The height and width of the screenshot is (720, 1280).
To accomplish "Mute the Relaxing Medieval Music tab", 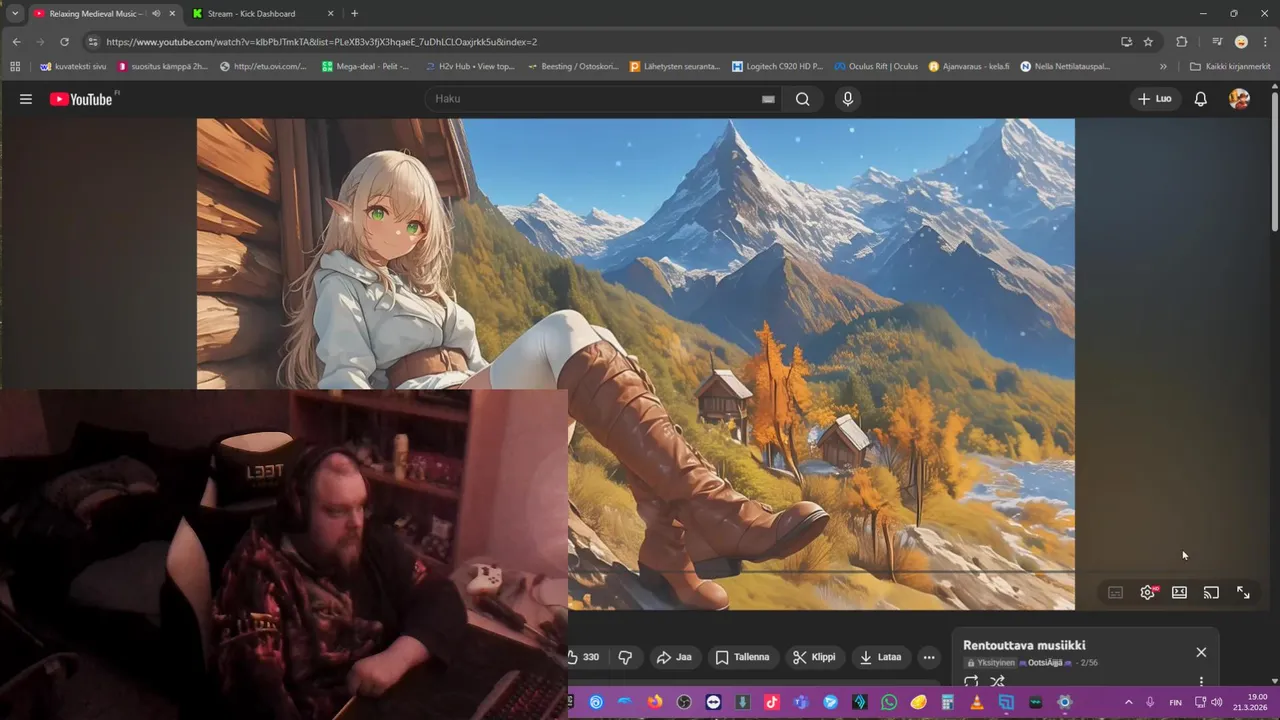I will 156,14.
